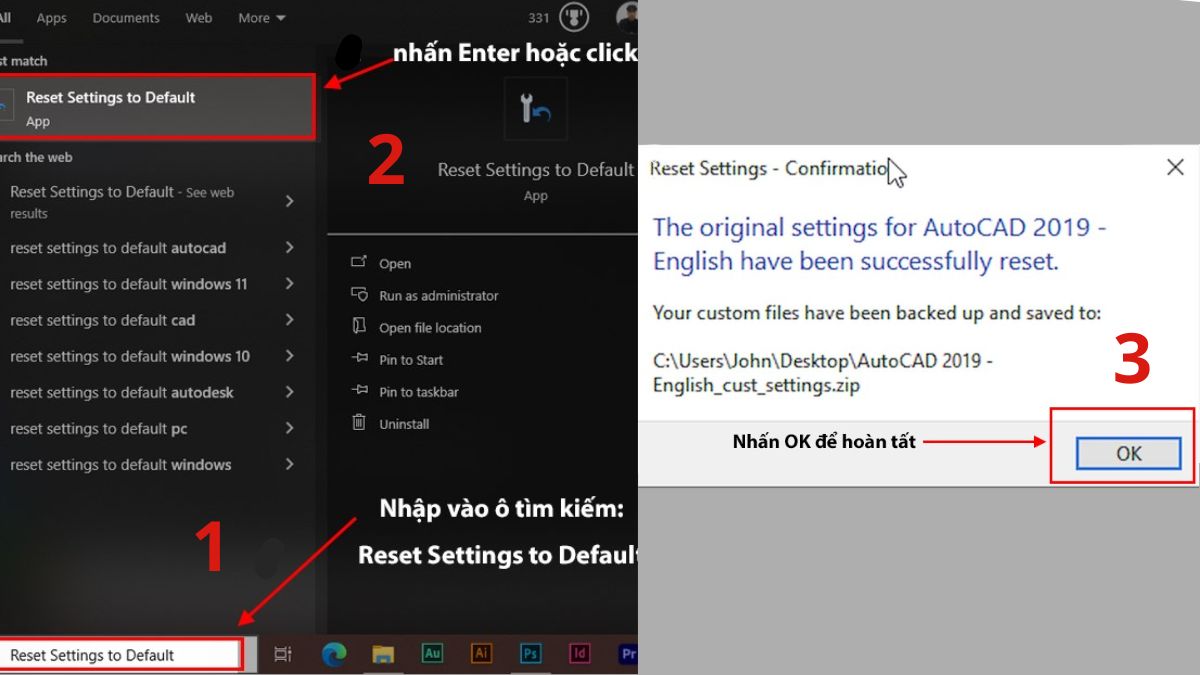Click the trash icon beside Uninstall

(359, 422)
